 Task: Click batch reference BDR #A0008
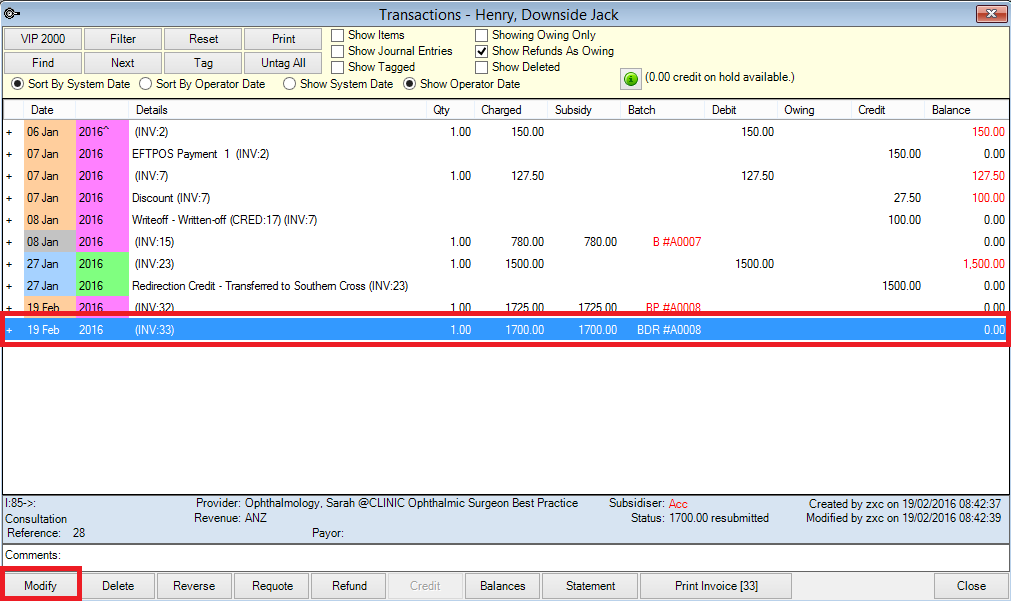click(x=669, y=330)
